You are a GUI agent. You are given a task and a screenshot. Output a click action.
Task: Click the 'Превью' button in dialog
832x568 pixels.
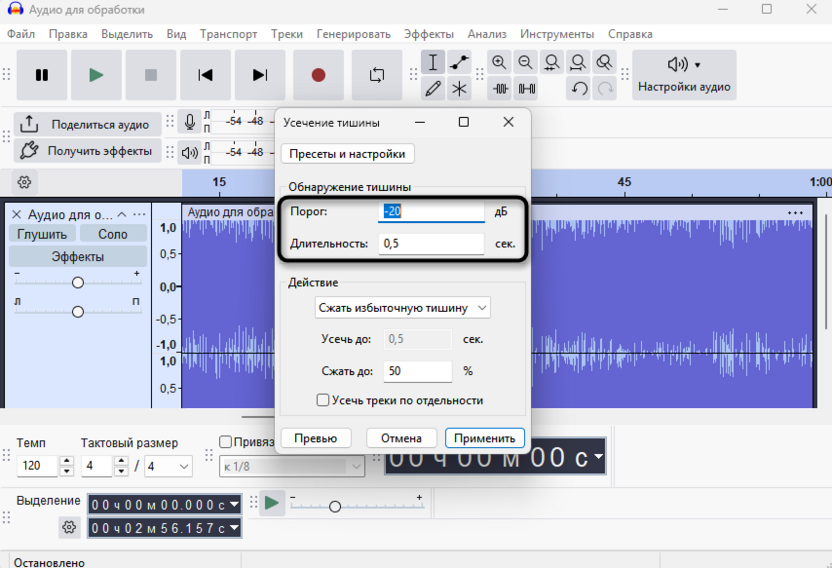pos(315,438)
